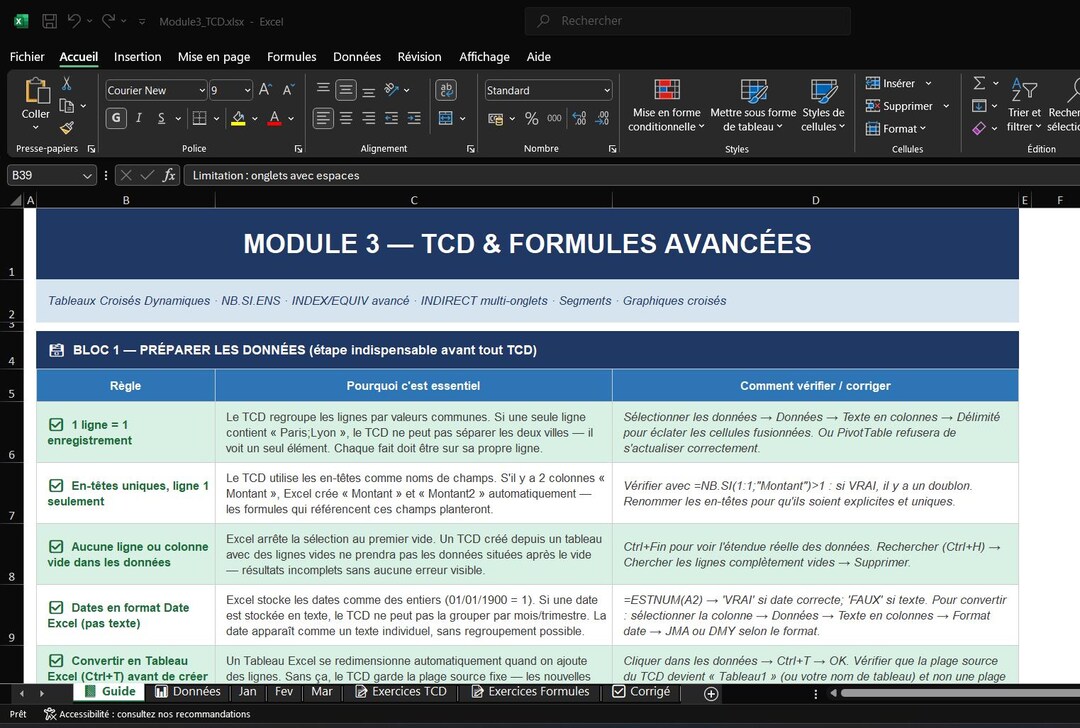Expand the Name Box B39 dropdown
Image resolution: width=1080 pixels, height=728 pixels.
pos(87,176)
